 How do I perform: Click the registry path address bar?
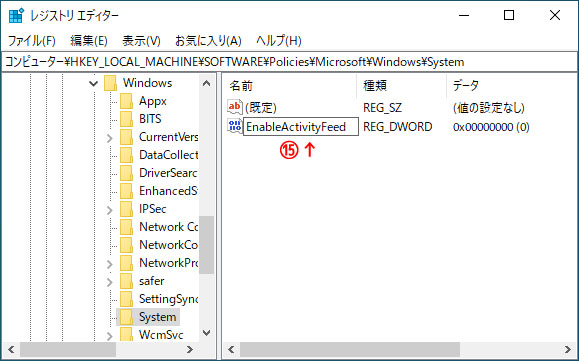click(290, 62)
